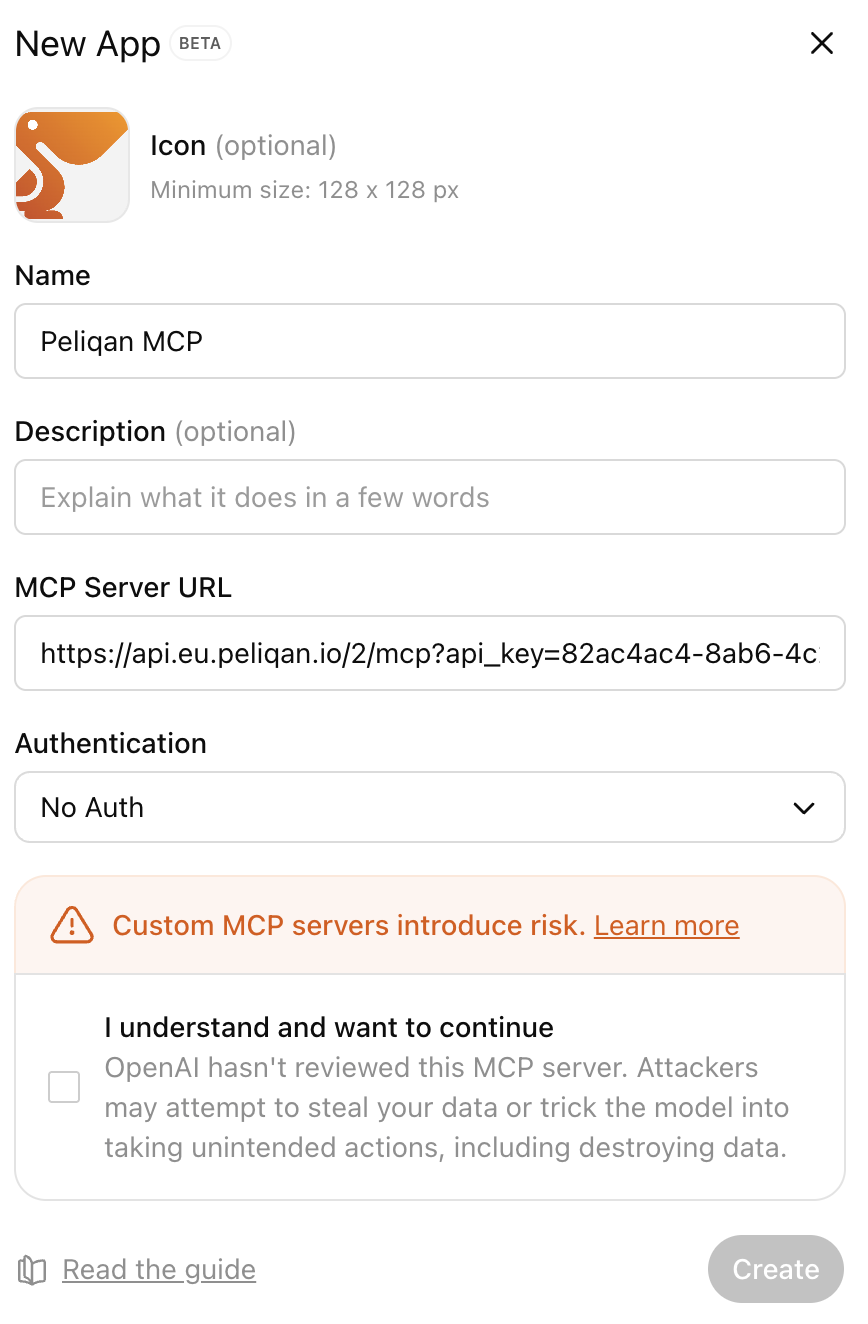Click into the Name field containing Peliqan MCP

click(x=430, y=341)
